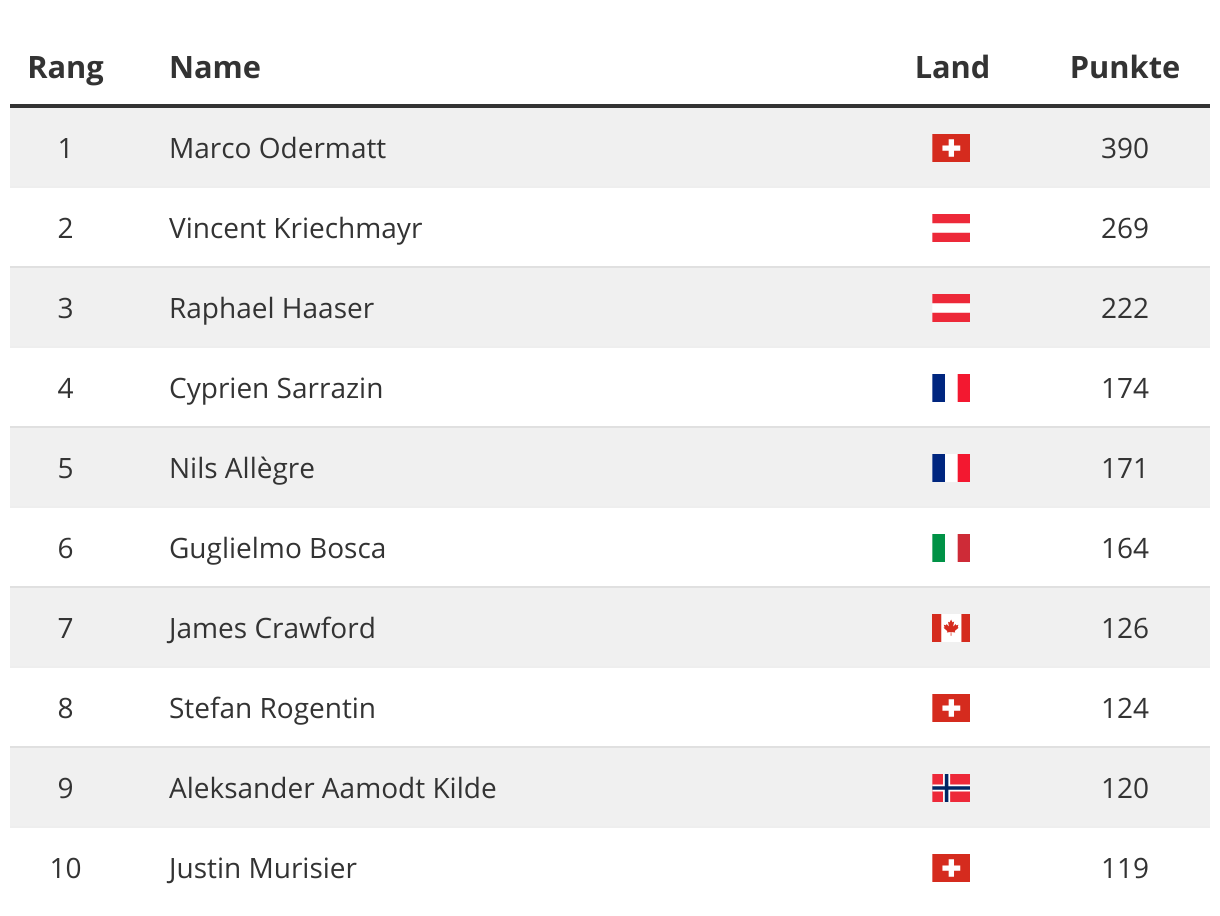Click rank number 10 in the table

click(x=65, y=868)
